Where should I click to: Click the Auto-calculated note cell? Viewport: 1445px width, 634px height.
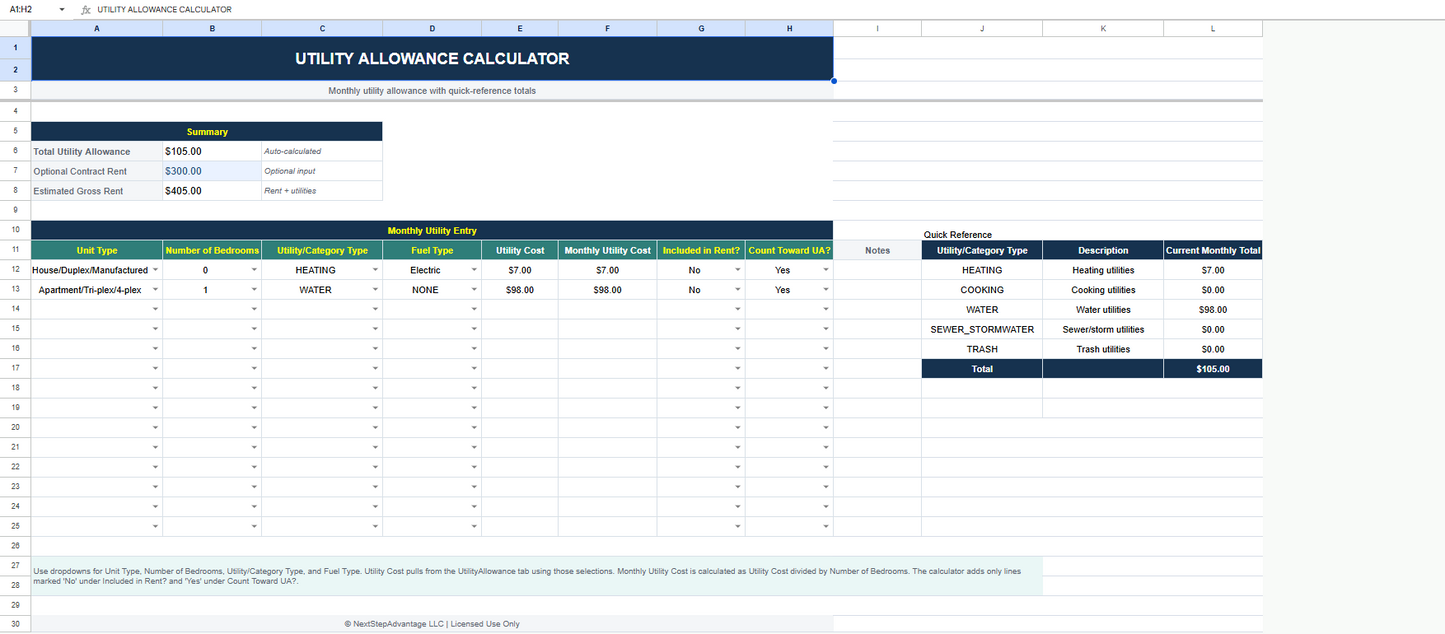[x=322, y=152]
